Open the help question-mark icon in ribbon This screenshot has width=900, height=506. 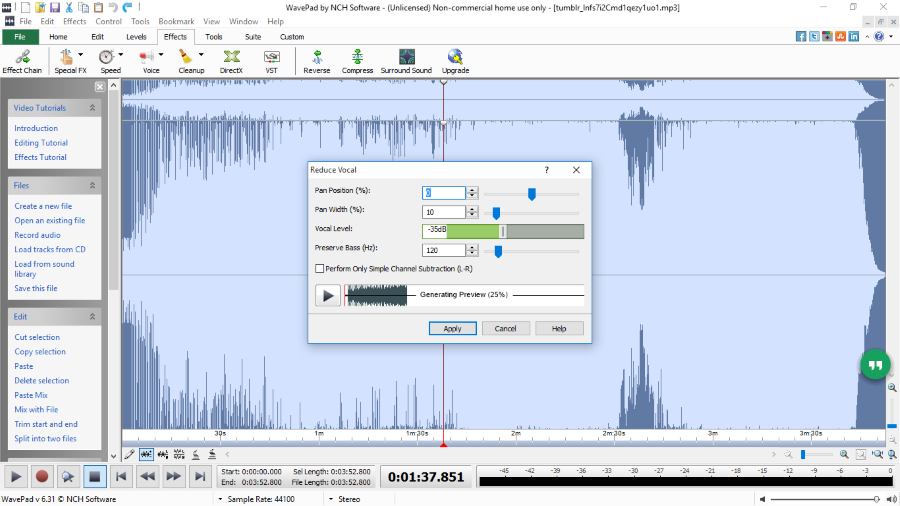(879, 36)
